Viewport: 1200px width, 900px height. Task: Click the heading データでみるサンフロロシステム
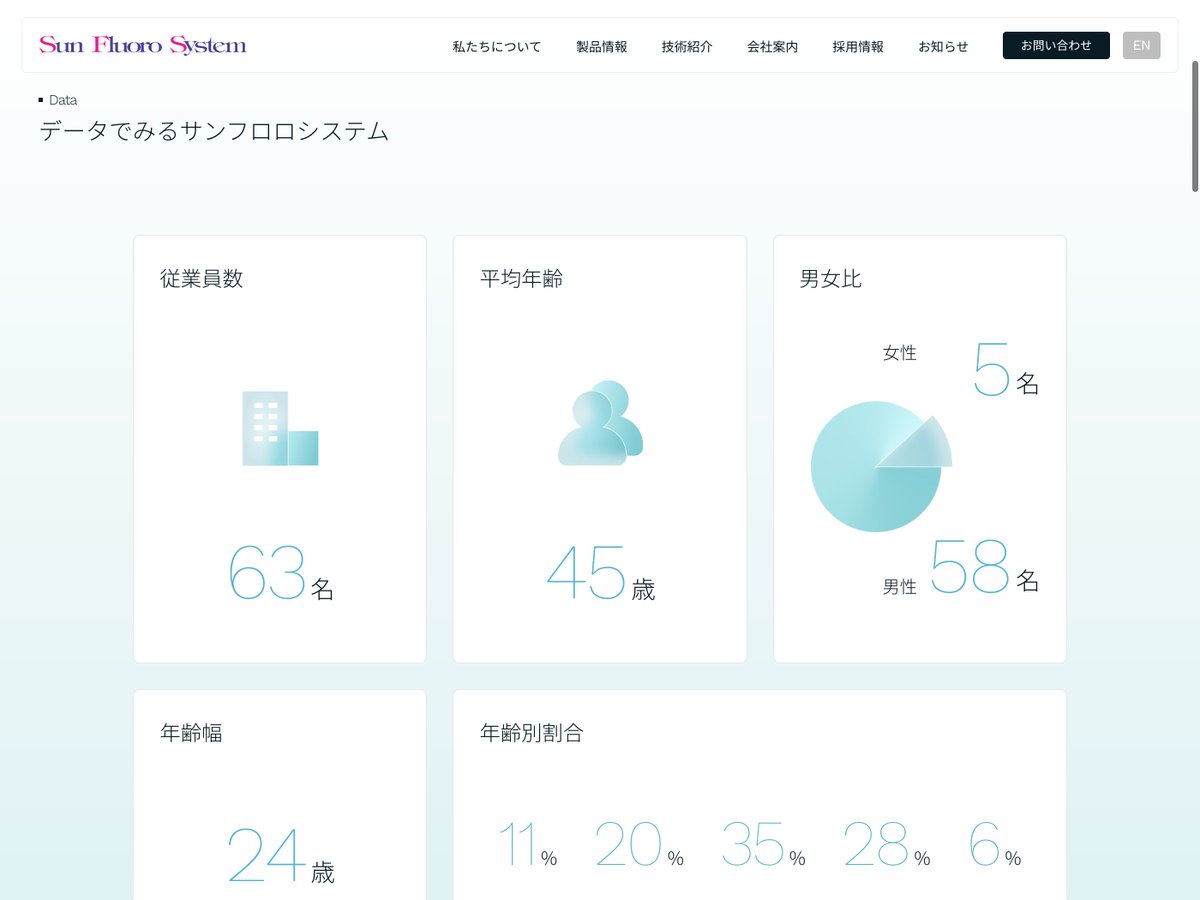point(214,131)
